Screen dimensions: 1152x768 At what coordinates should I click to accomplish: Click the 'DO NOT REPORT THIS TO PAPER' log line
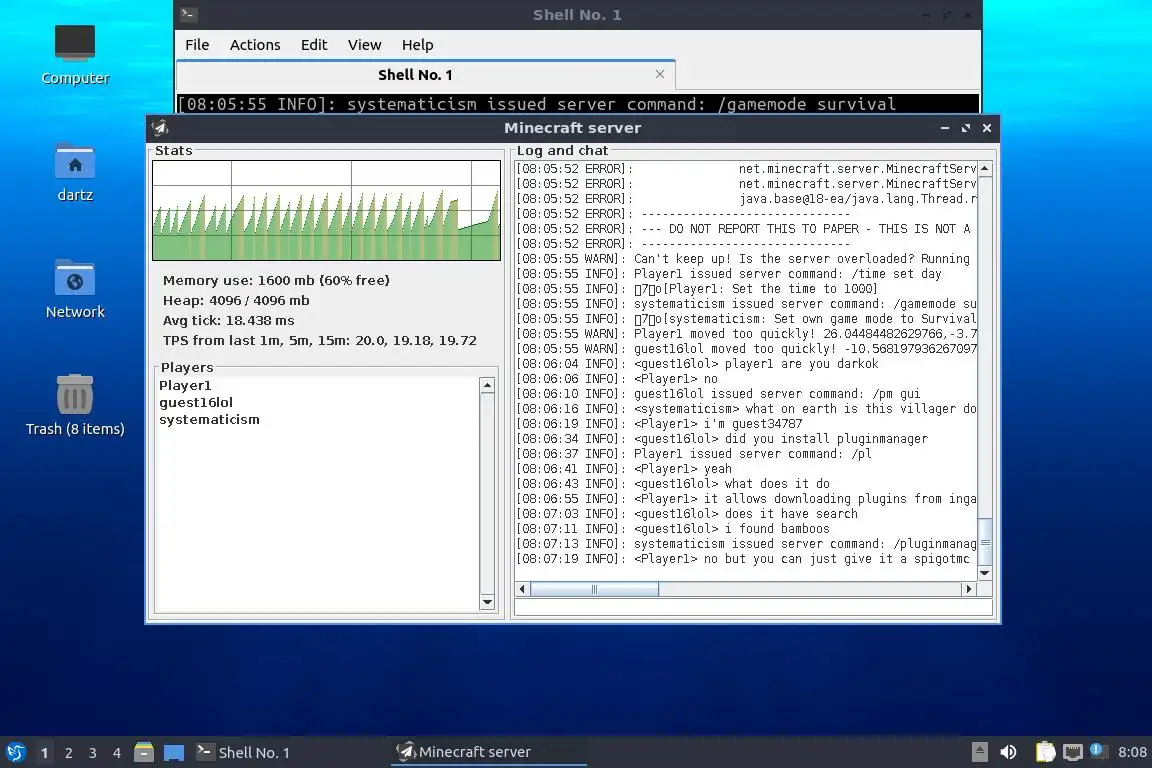coord(744,229)
